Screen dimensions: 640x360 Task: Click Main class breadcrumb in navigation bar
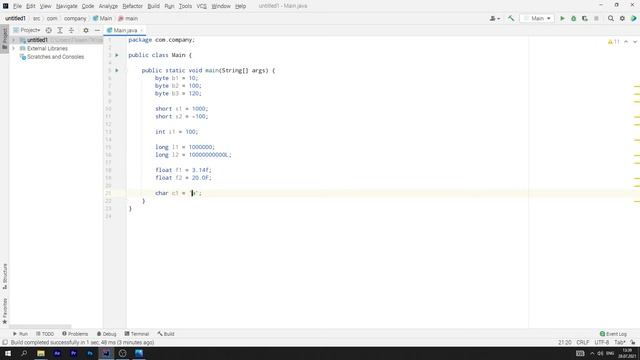[102, 18]
